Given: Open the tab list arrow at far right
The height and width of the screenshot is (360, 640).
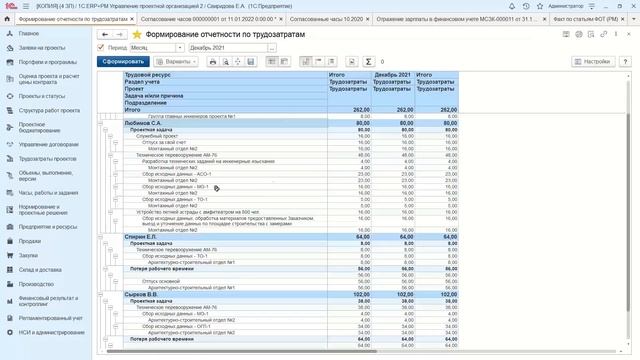Looking at the screenshot, I should click(634, 19).
